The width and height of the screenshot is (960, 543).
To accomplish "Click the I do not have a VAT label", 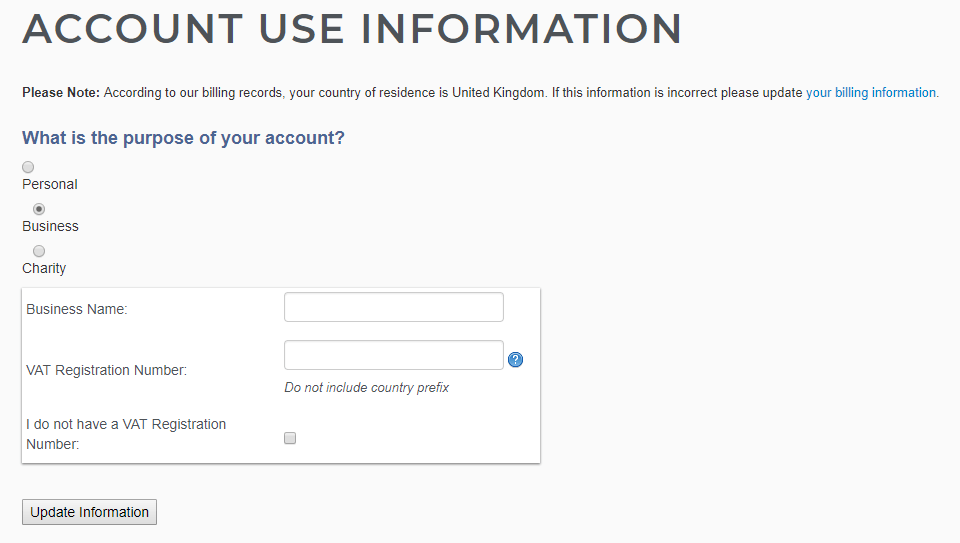I will [126, 434].
